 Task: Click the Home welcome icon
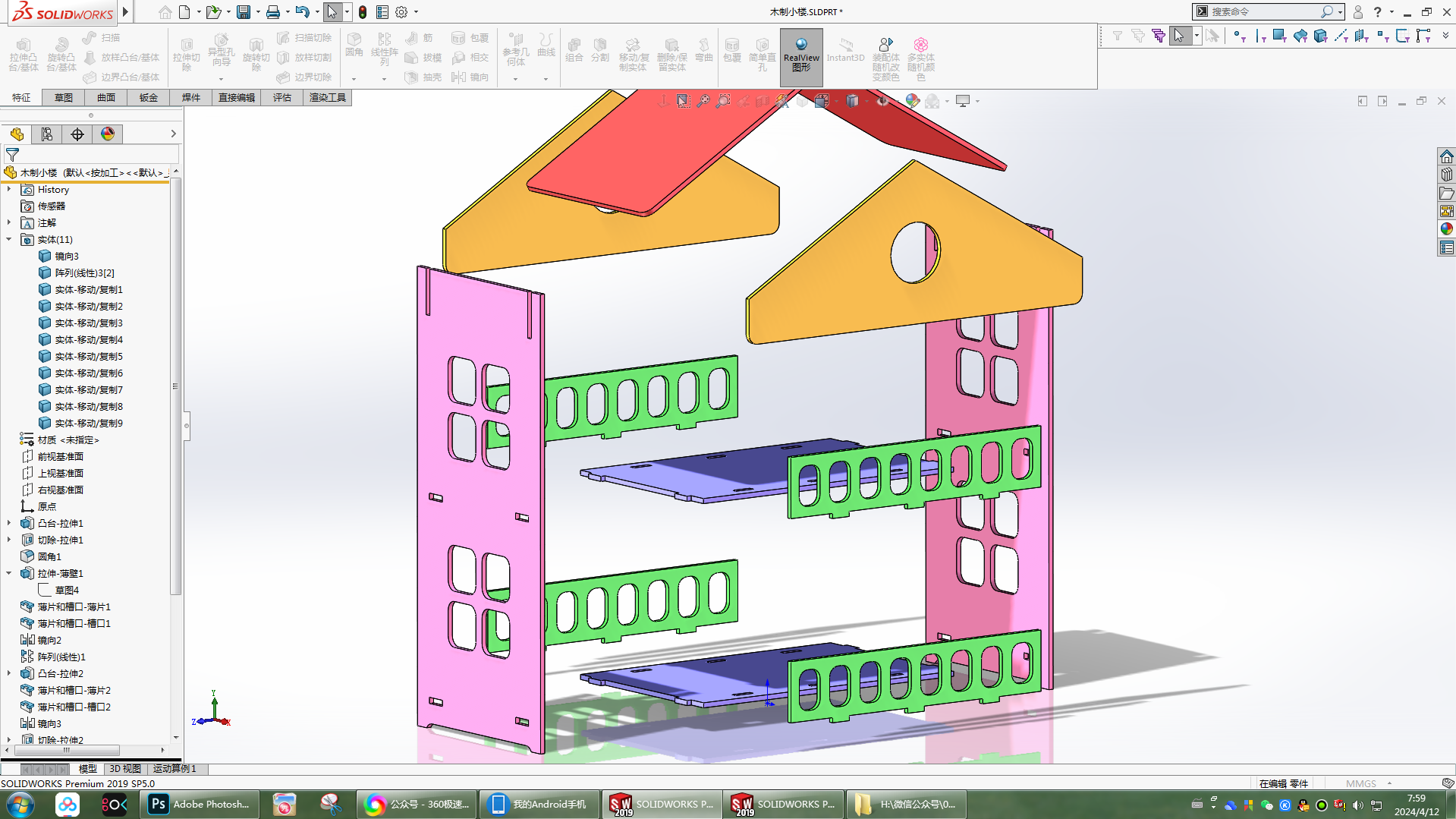[165, 12]
